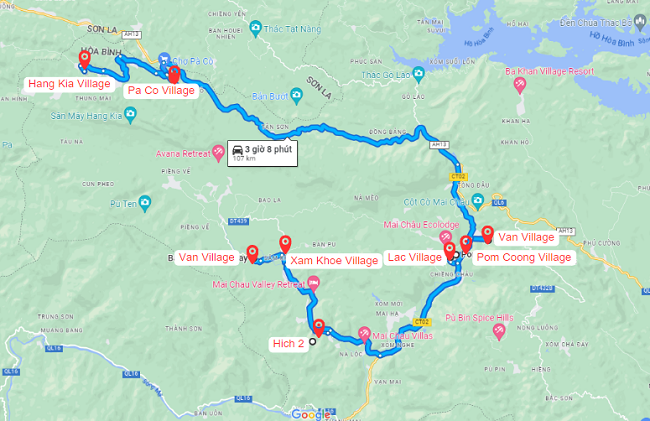Click the Mai Châu Ecolodge marker
The width and height of the screenshot is (650, 421).
click(x=446, y=237)
